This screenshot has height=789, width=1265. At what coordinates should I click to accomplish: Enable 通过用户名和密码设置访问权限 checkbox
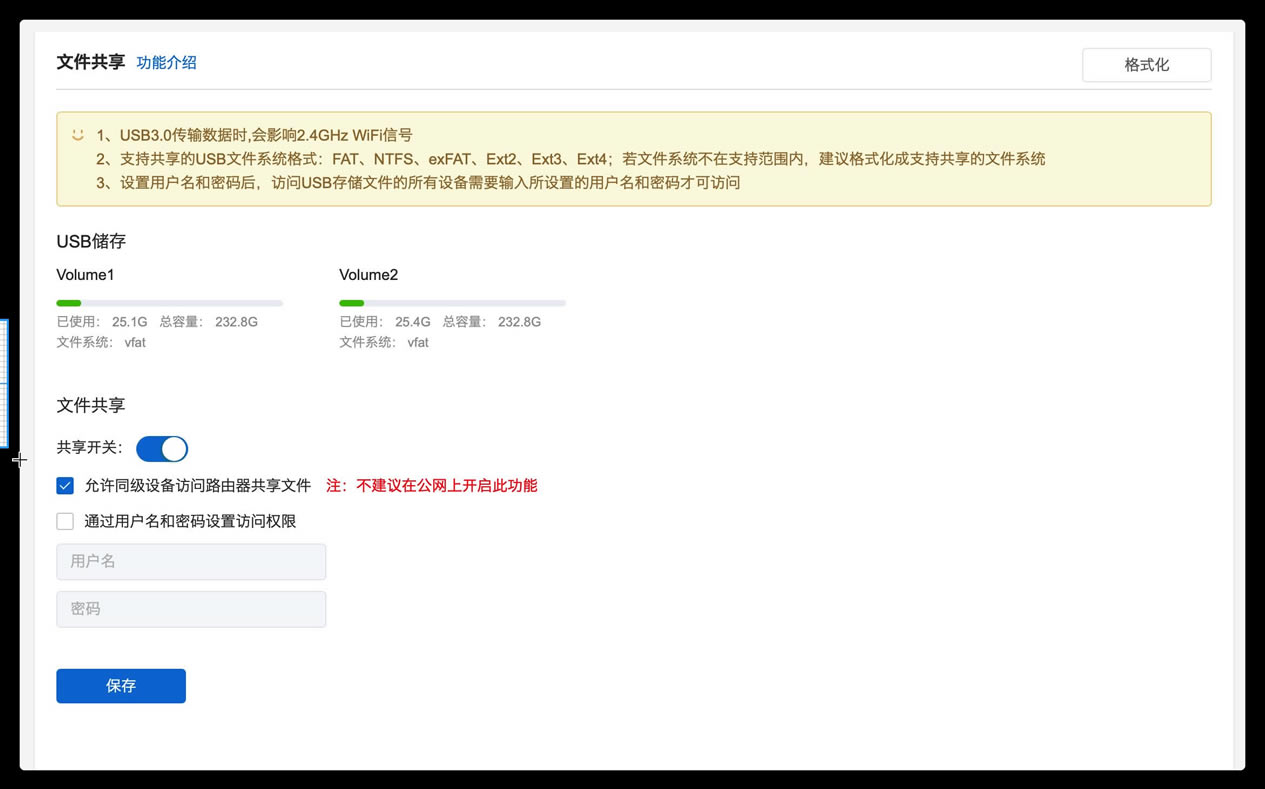65,521
